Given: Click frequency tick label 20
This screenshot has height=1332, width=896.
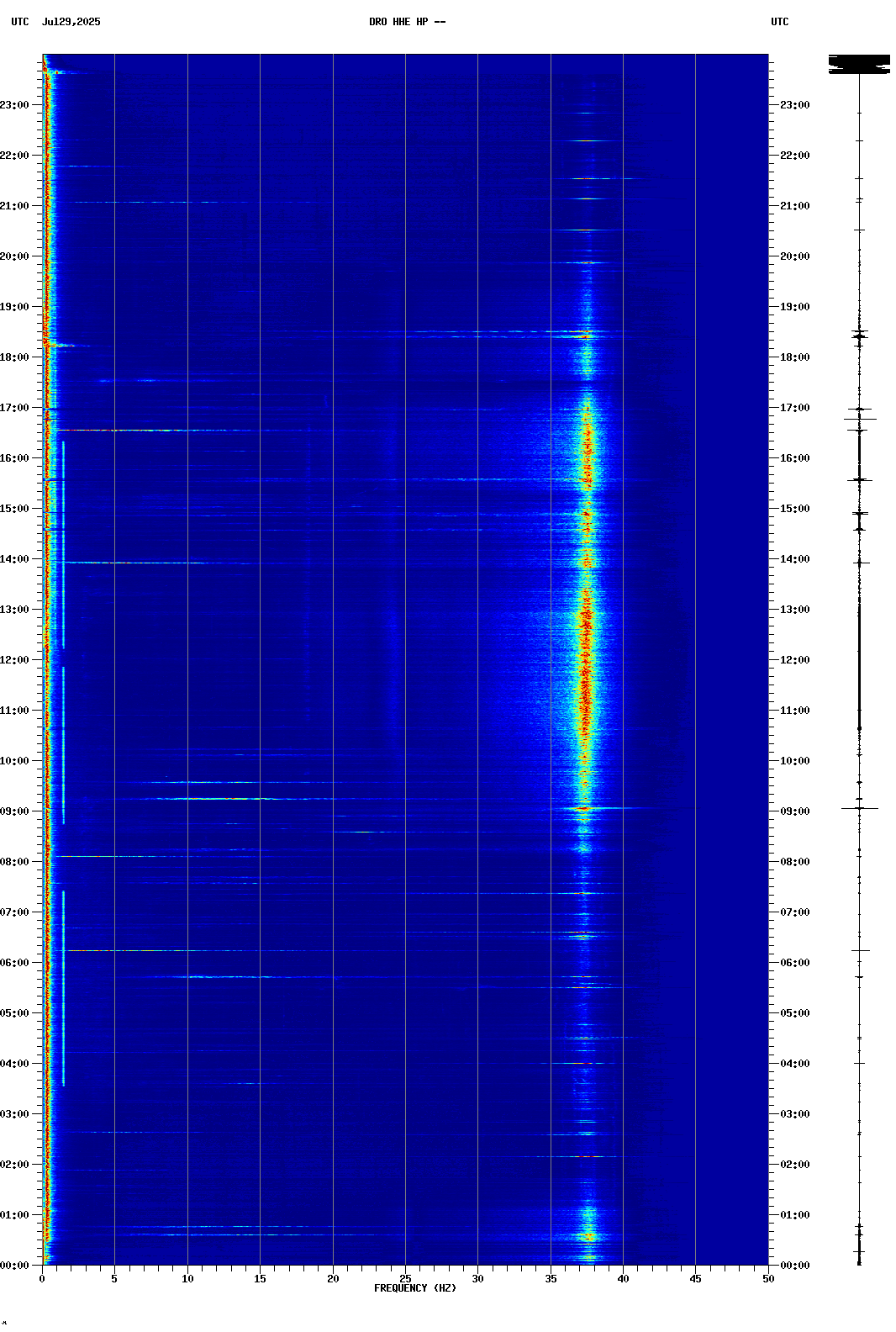Looking at the screenshot, I should click(x=333, y=1279).
